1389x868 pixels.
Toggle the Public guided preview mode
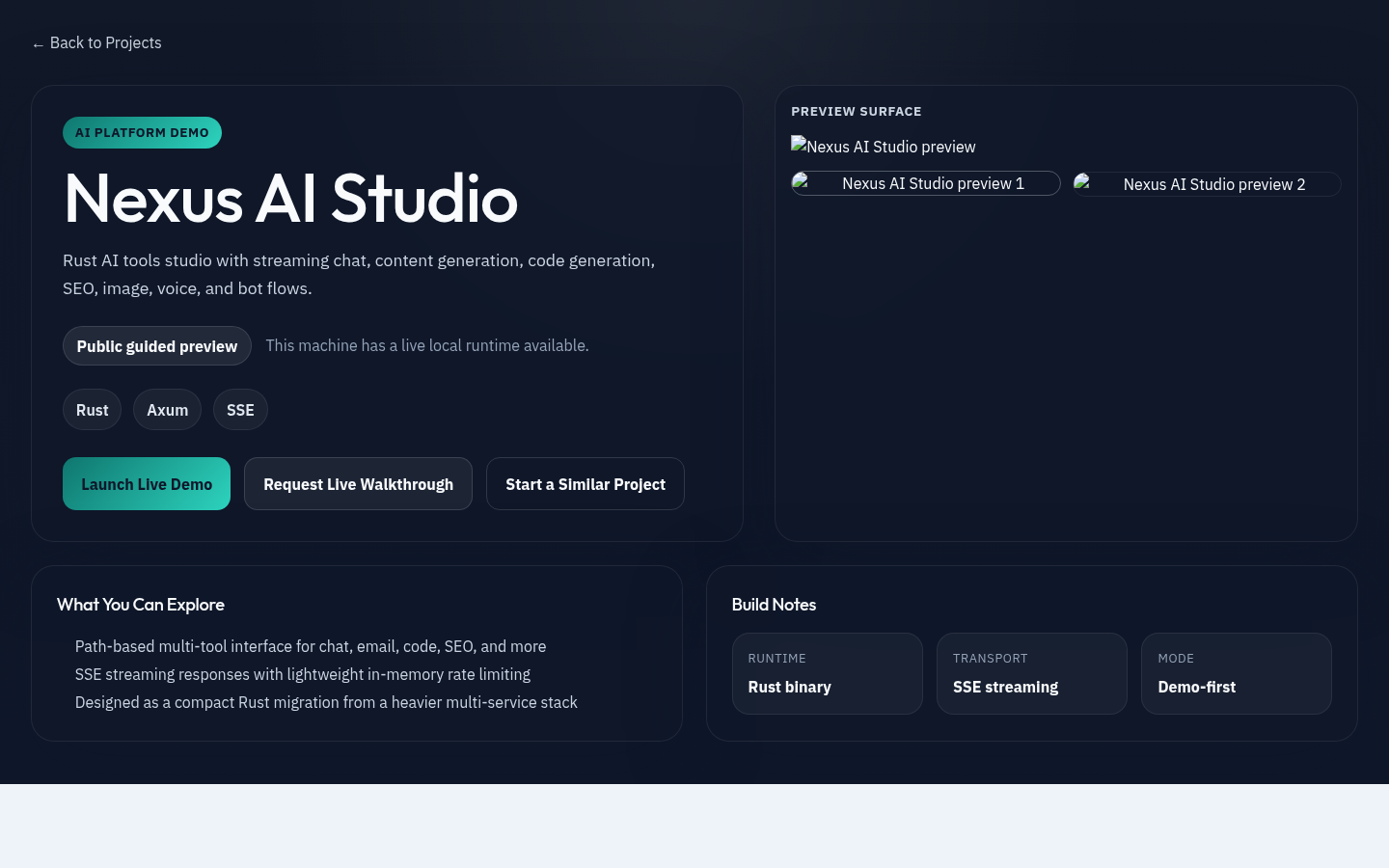pyautogui.click(x=156, y=345)
